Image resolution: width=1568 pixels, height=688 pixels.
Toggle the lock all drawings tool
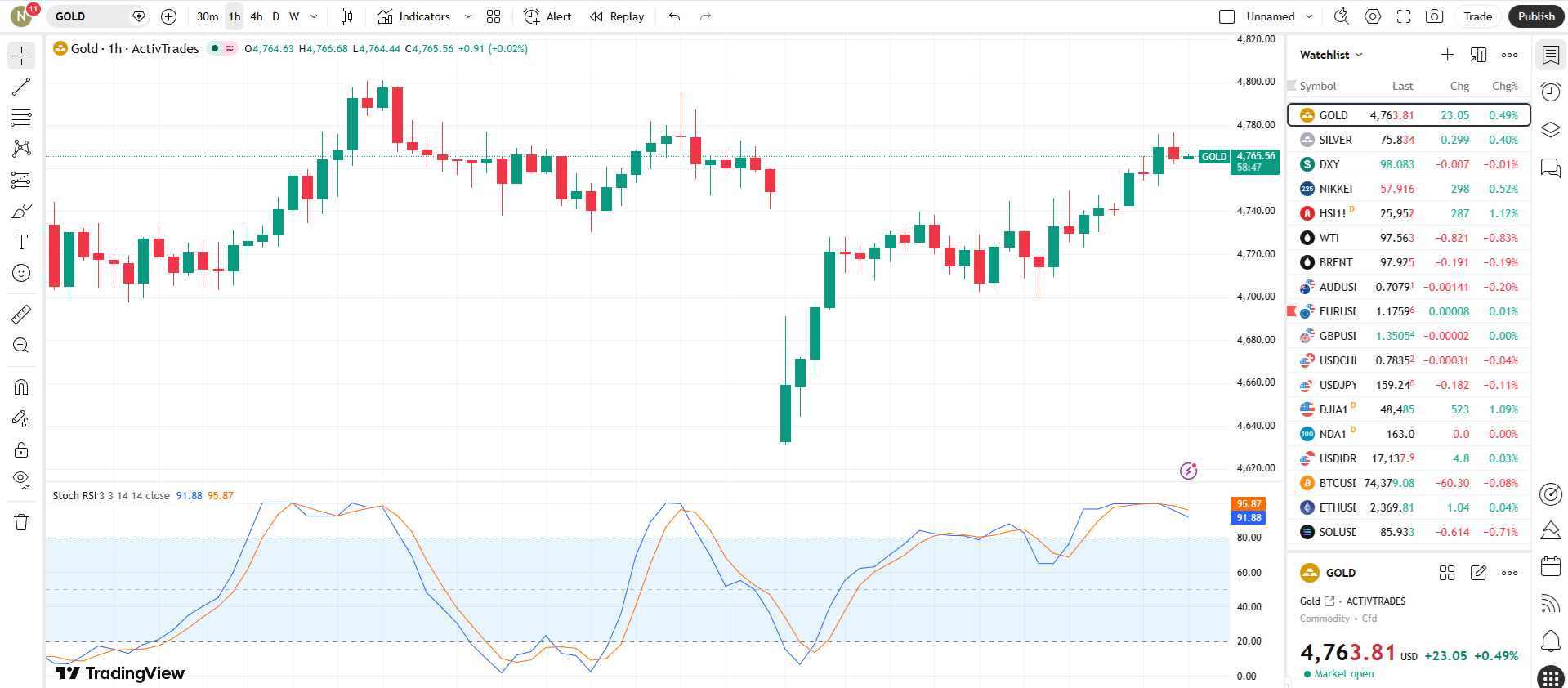click(x=21, y=450)
